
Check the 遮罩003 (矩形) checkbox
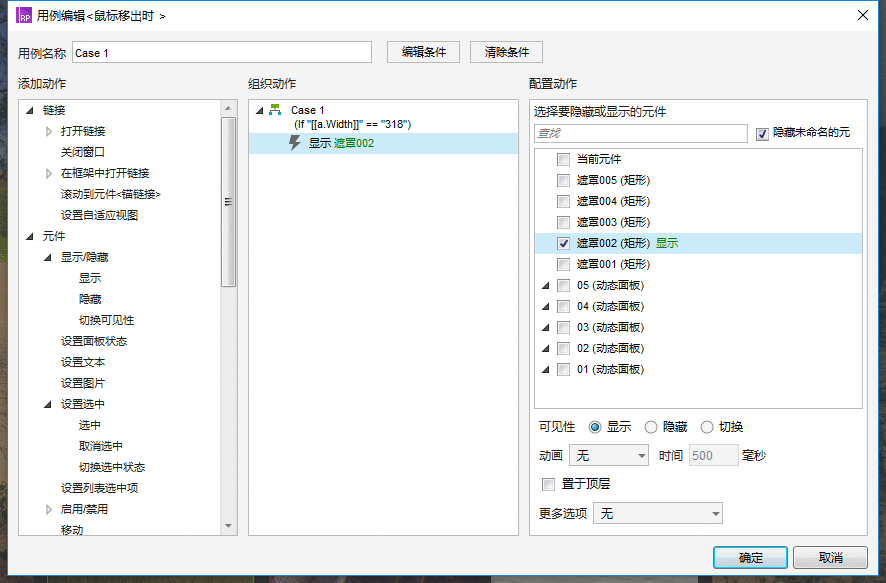pos(563,222)
